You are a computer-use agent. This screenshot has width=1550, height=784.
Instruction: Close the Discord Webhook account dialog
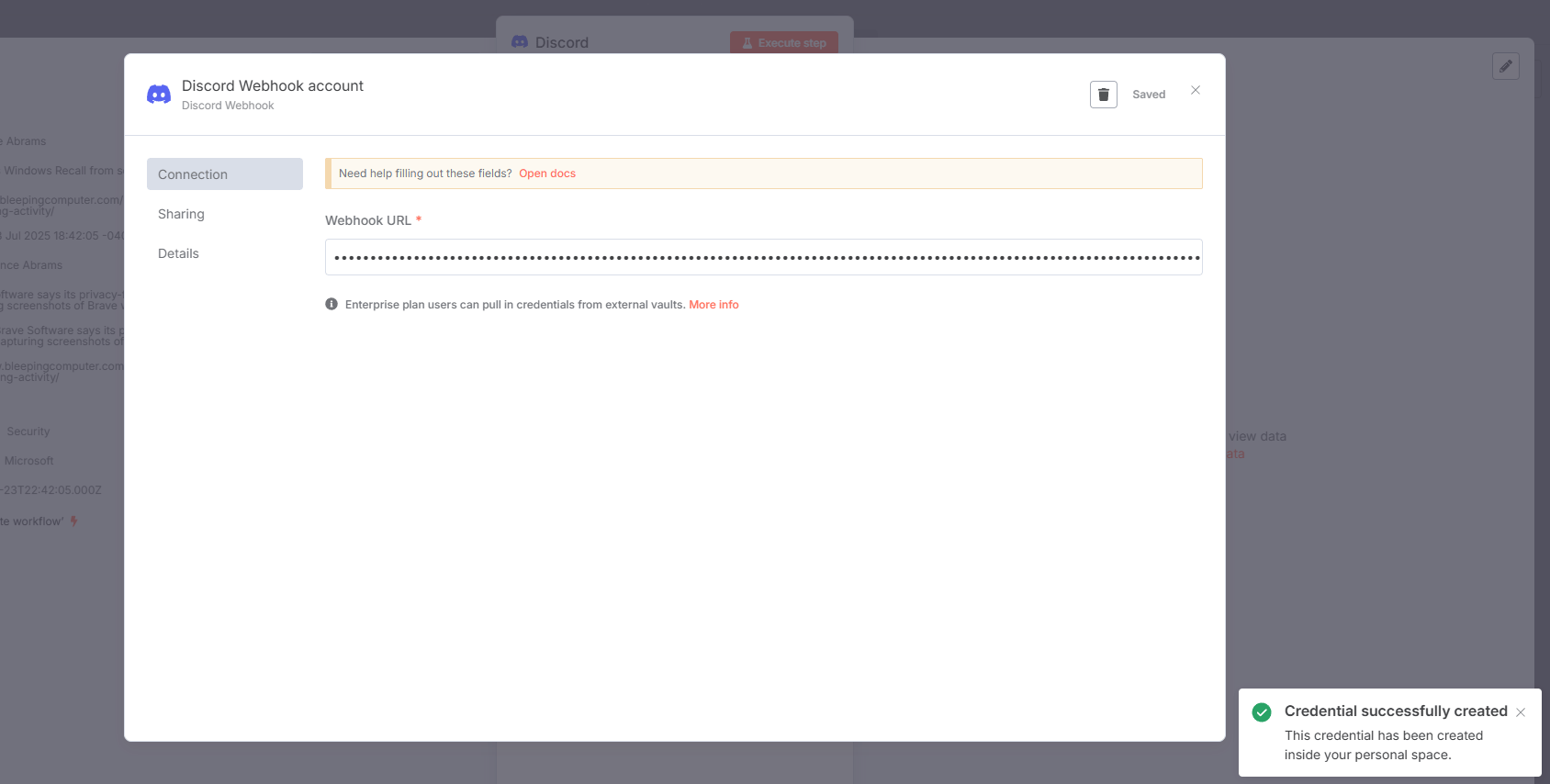[x=1196, y=90]
